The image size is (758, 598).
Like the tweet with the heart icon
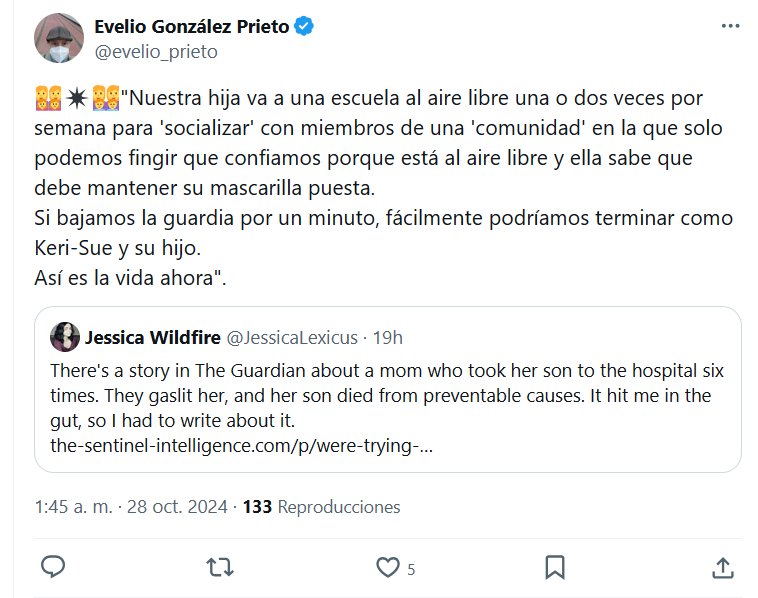[387, 567]
